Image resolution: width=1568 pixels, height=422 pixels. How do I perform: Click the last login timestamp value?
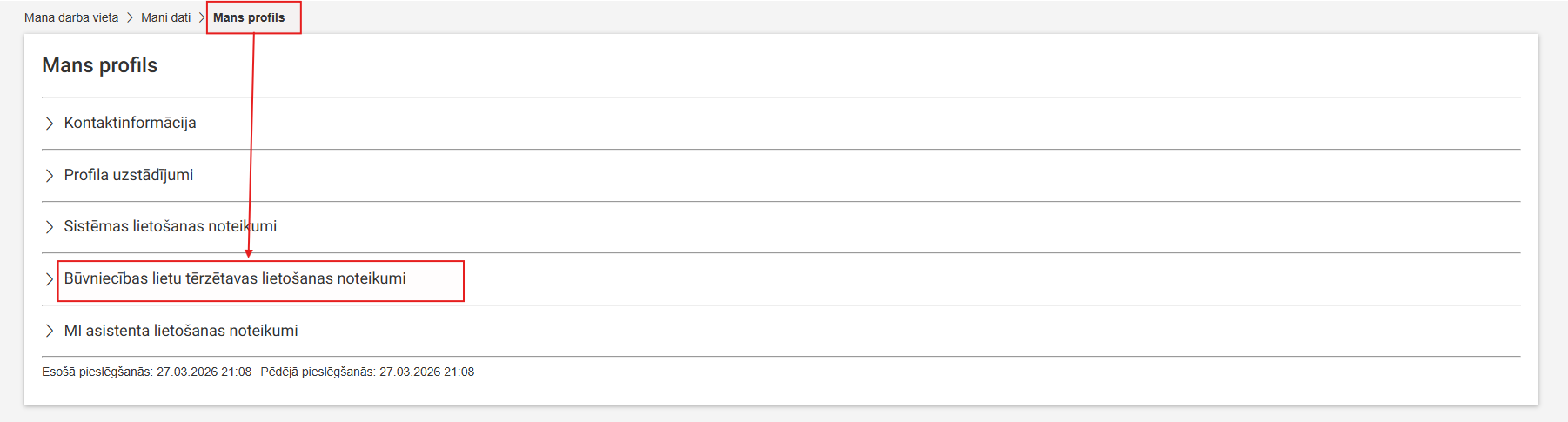tap(427, 372)
